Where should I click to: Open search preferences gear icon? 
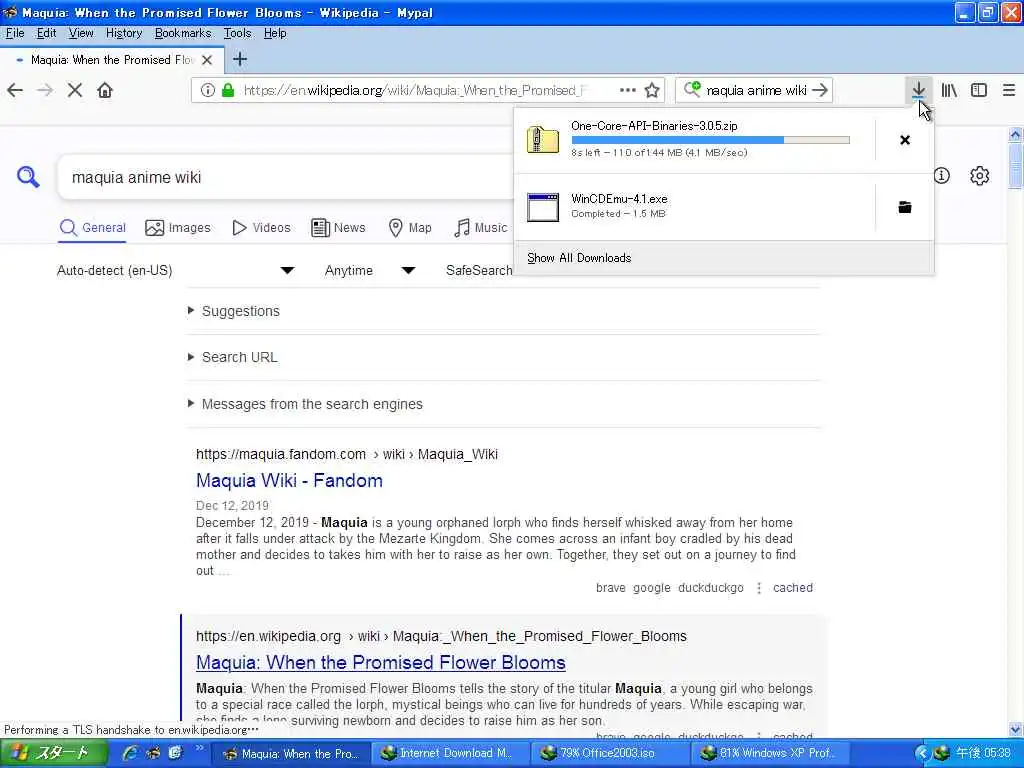[x=979, y=176]
